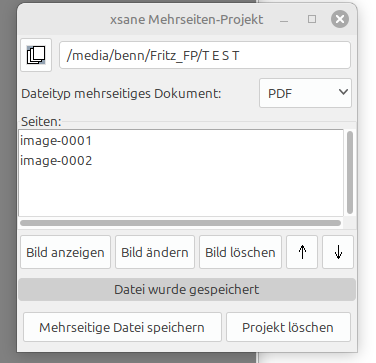
Task: Maximize the xsane Mehrseiten-Projekt window
Action: [312, 19]
